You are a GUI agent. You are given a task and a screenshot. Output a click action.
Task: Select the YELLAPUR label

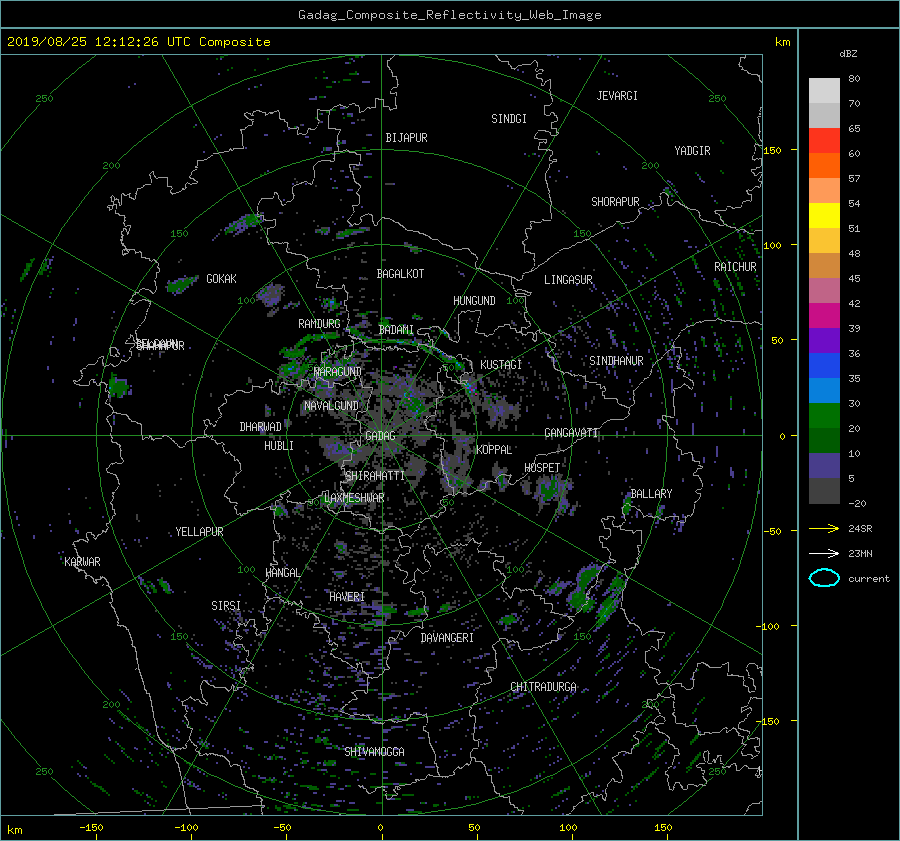coord(199,532)
